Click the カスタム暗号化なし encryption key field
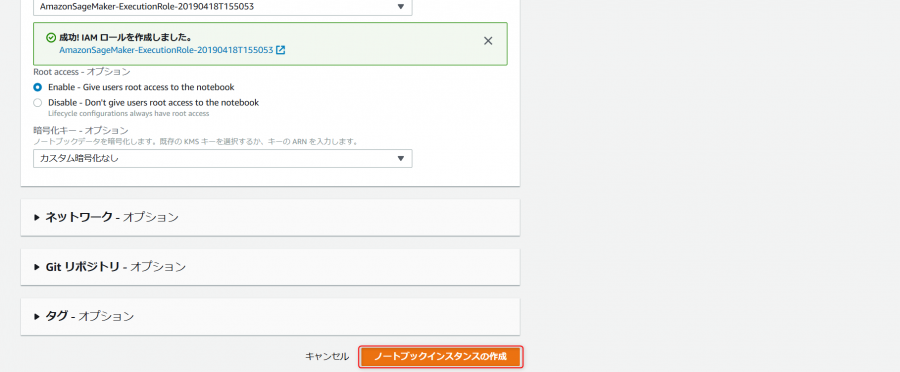Image resolution: width=900 pixels, height=372 pixels. [x=223, y=158]
